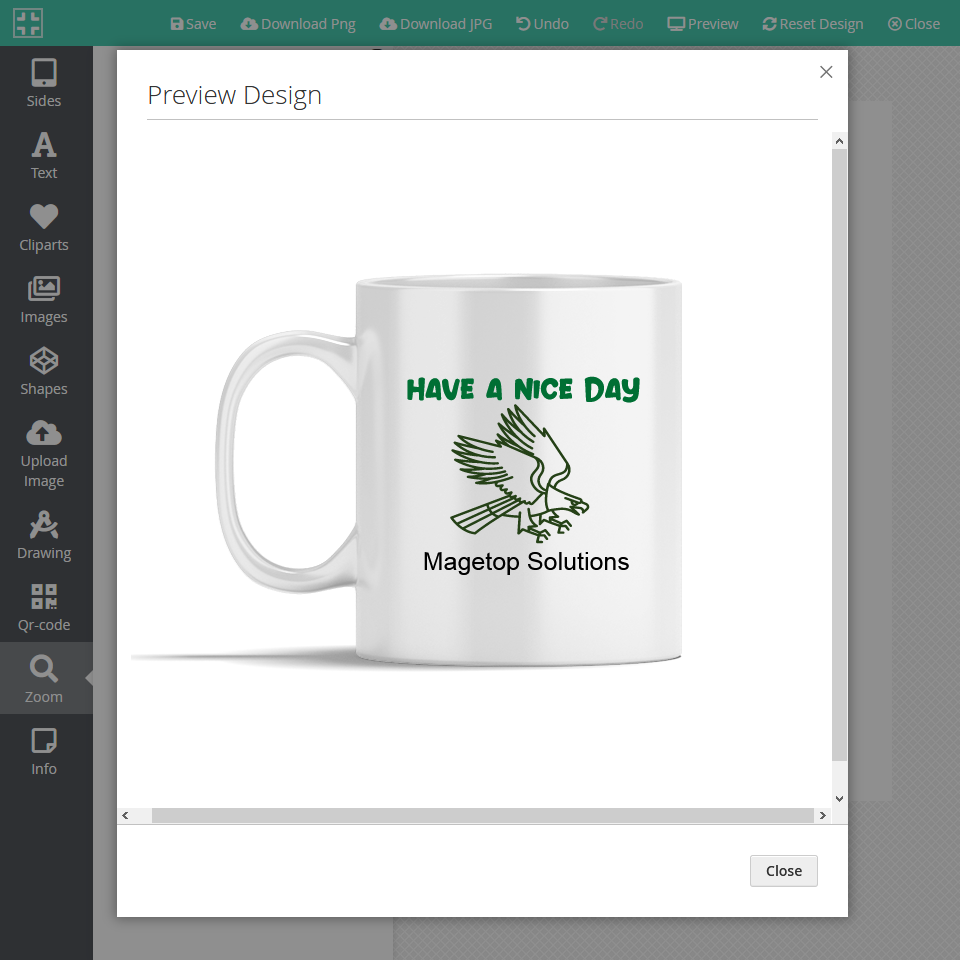
Task: Dismiss the preview with the X icon
Action: coord(826,72)
